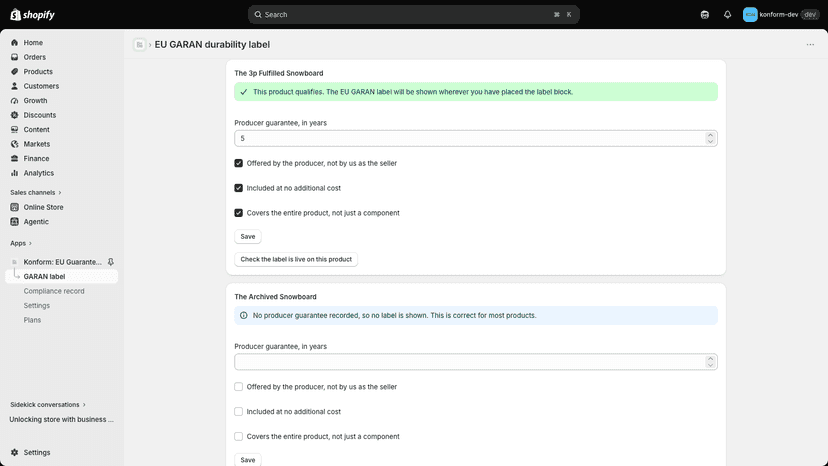Click 'The 3p Fulfilled Snowboard' heading
The width and height of the screenshot is (828, 466).
279,73
